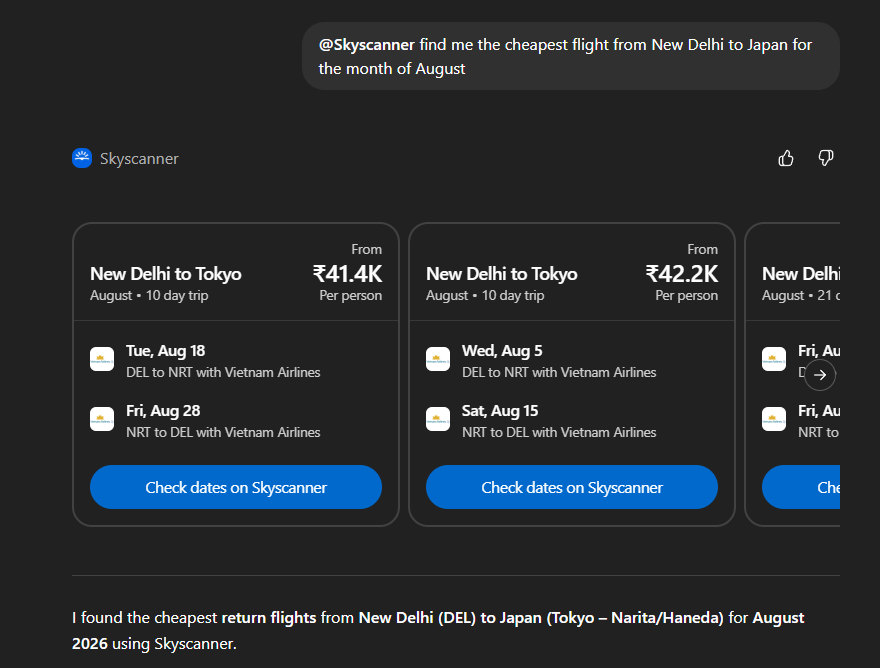
Task: Click the Skyscanner app name label
Action: point(139,158)
